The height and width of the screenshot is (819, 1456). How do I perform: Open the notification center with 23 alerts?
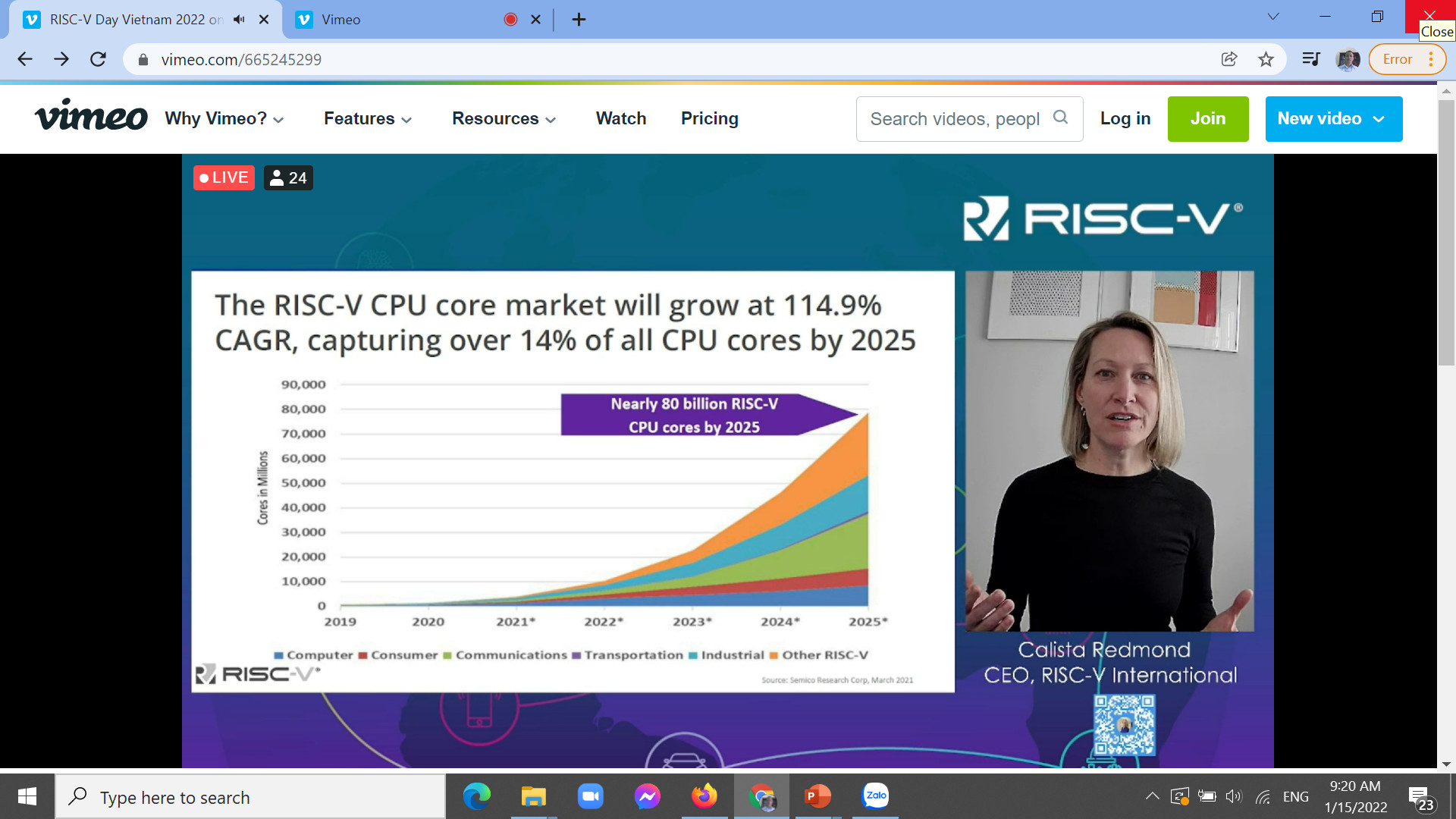(x=1420, y=798)
